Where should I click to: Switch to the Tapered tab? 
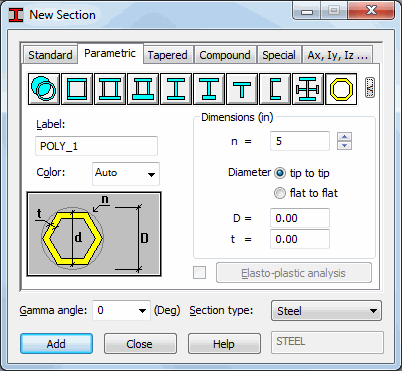click(168, 55)
